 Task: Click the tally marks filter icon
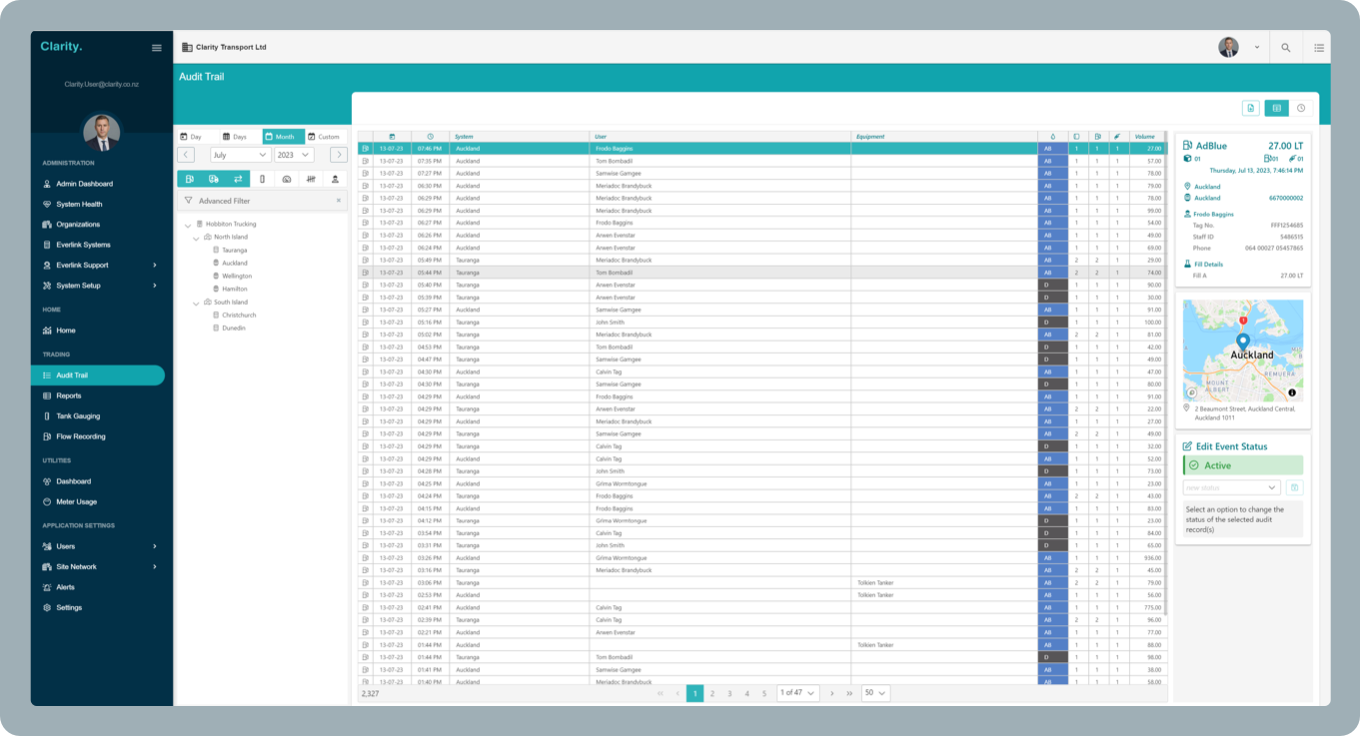311,179
